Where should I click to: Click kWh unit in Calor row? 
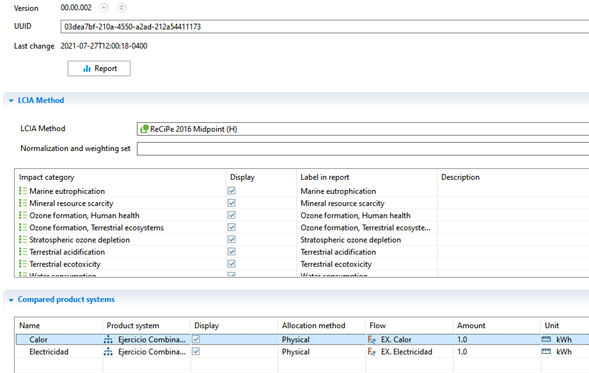[564, 340]
